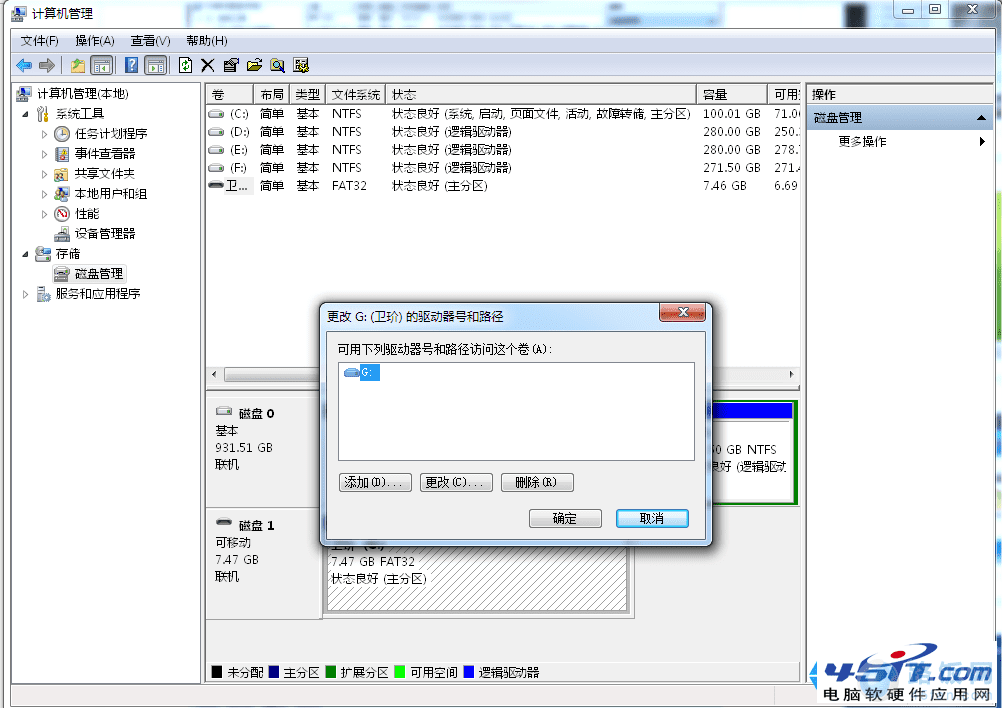Click the Up one level folder icon
This screenshot has width=1002, height=708.
tap(78, 65)
